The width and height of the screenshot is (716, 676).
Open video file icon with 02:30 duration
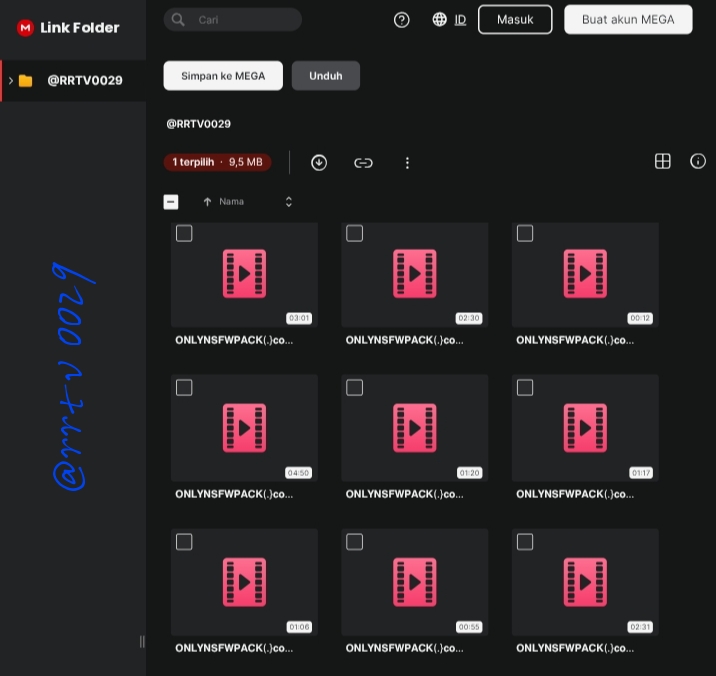415,274
